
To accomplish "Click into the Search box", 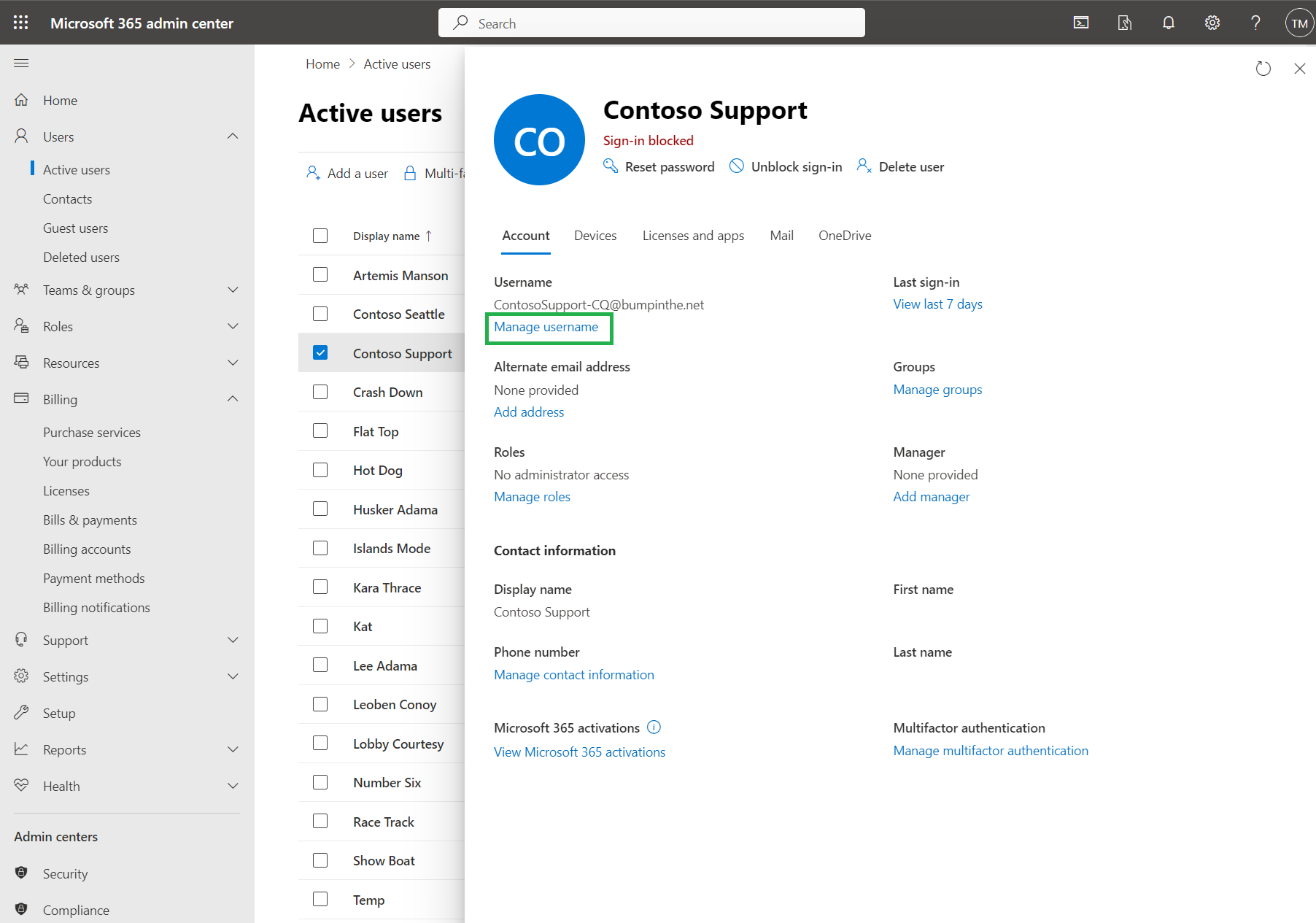I will [x=651, y=23].
